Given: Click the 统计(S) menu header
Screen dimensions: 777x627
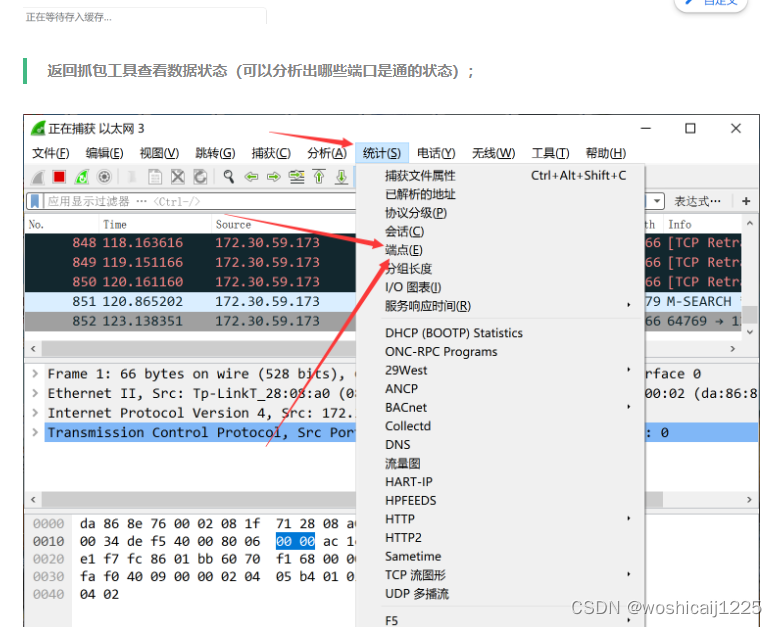Looking at the screenshot, I should [382, 153].
